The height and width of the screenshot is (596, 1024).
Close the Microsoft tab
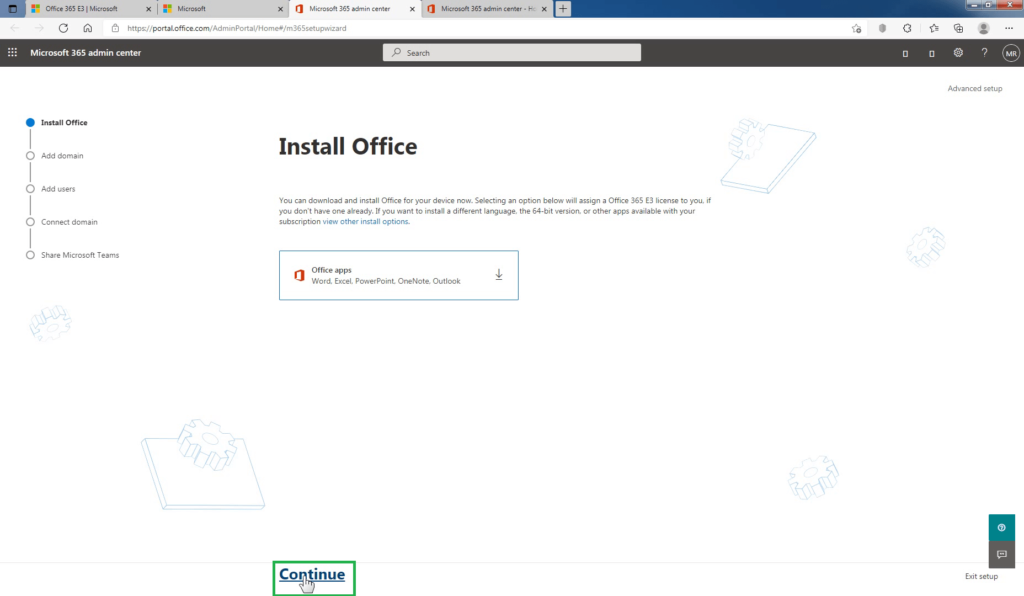(280, 9)
